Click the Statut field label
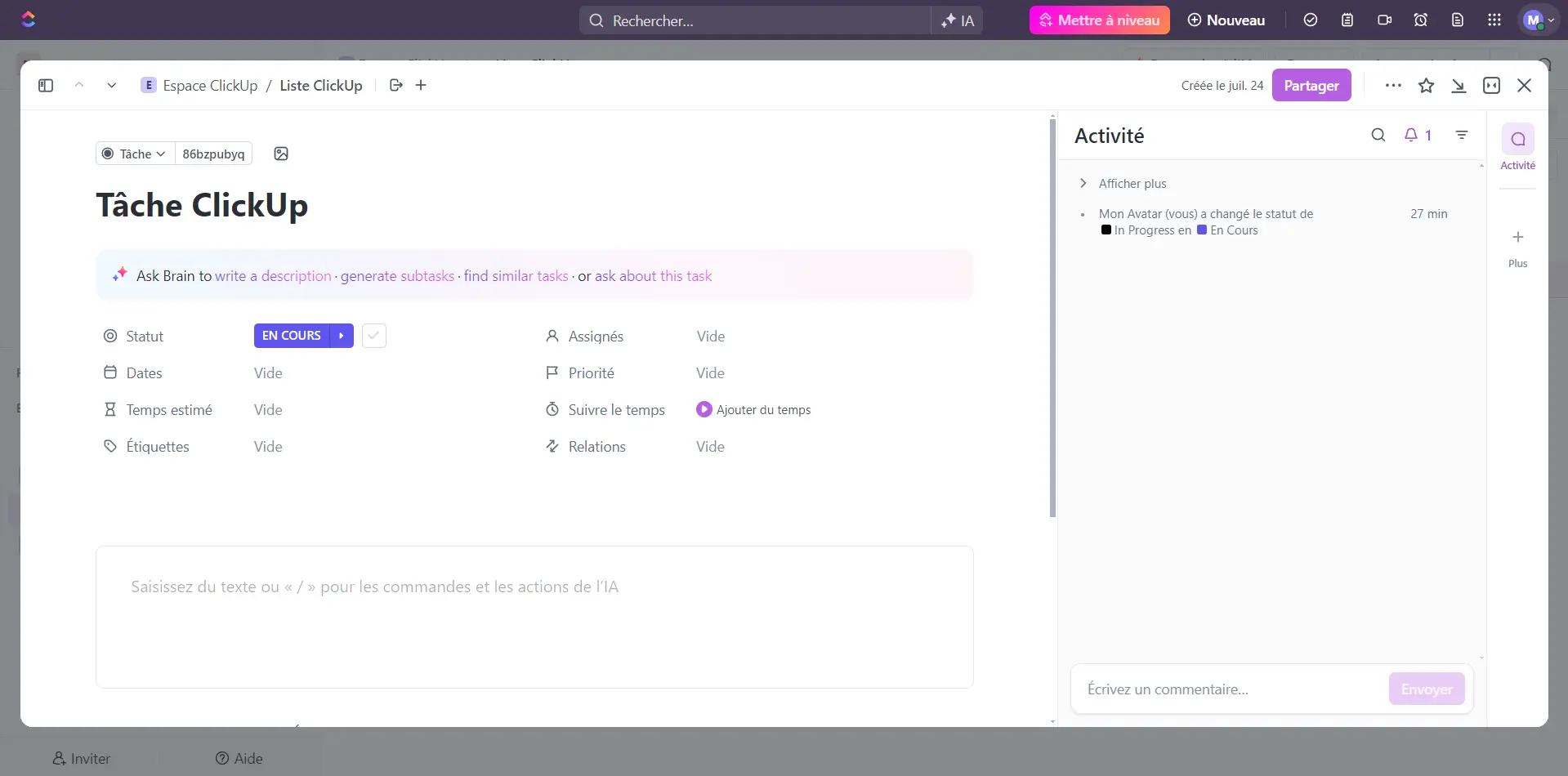Image resolution: width=1568 pixels, height=776 pixels. pos(145,337)
